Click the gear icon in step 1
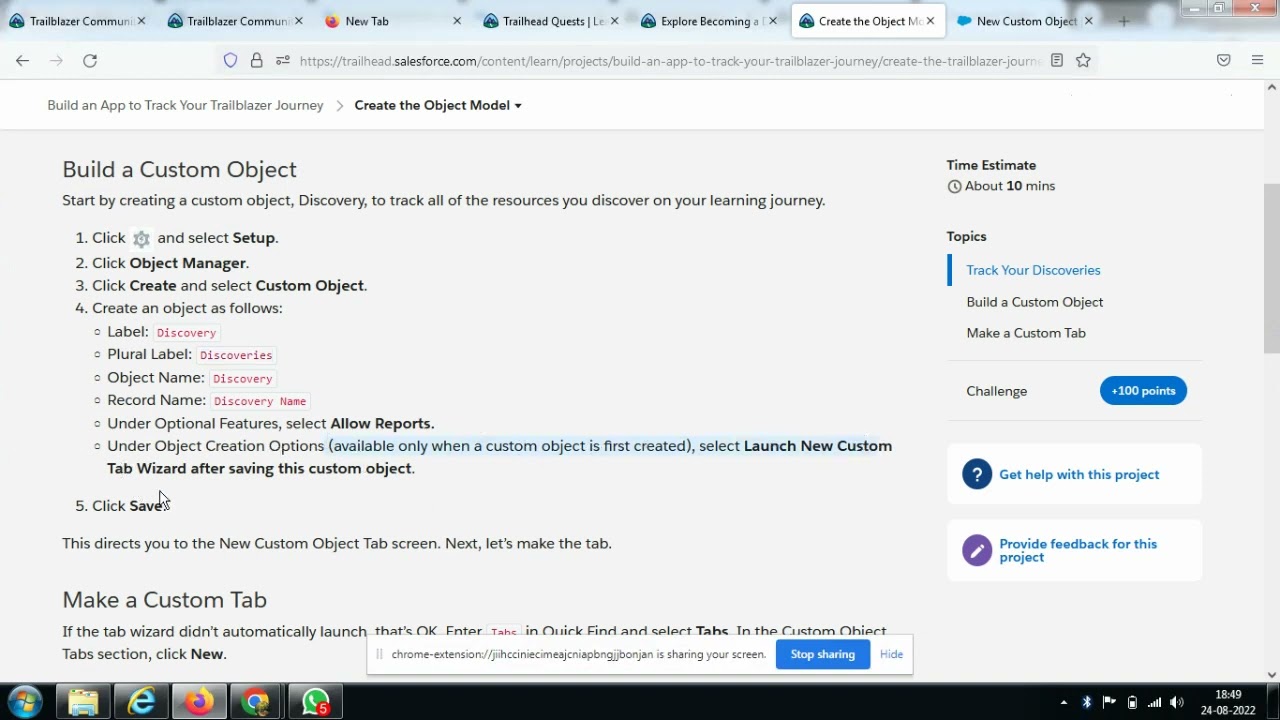 tap(141, 239)
